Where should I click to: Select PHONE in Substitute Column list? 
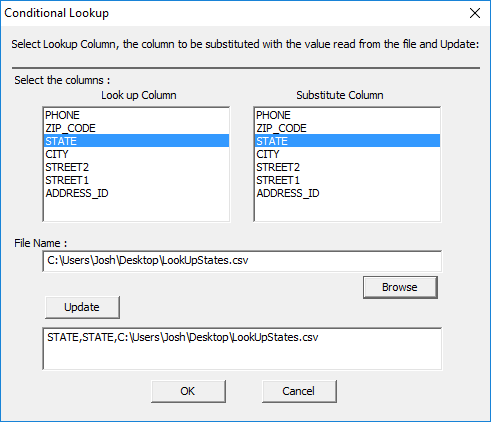tap(347, 115)
